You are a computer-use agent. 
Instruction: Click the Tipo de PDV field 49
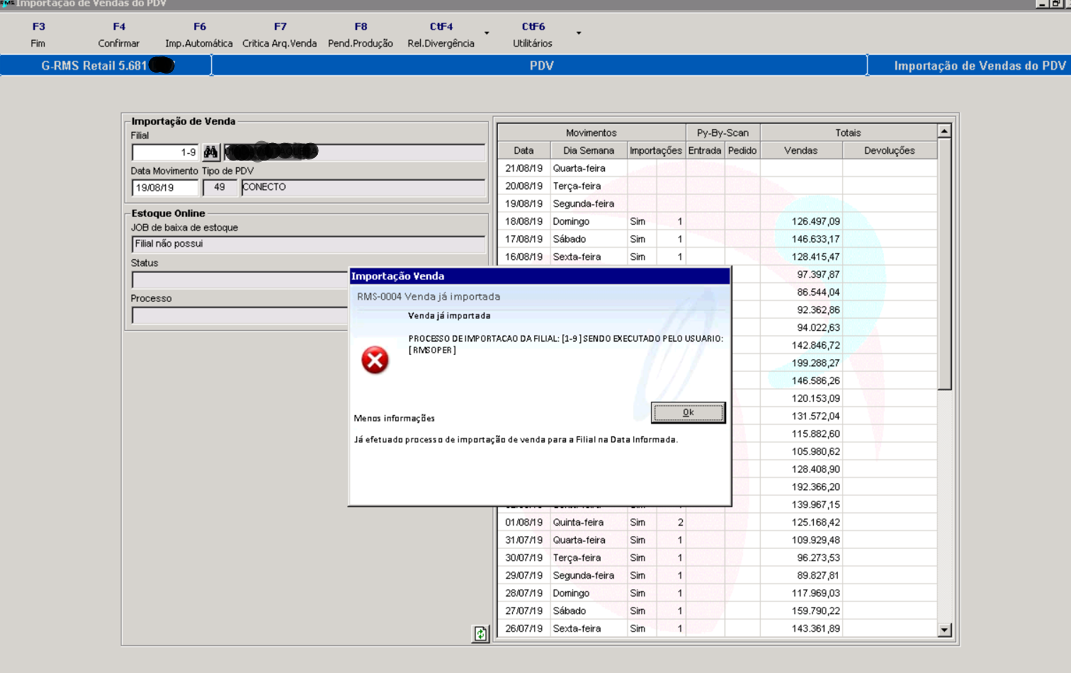click(219, 187)
